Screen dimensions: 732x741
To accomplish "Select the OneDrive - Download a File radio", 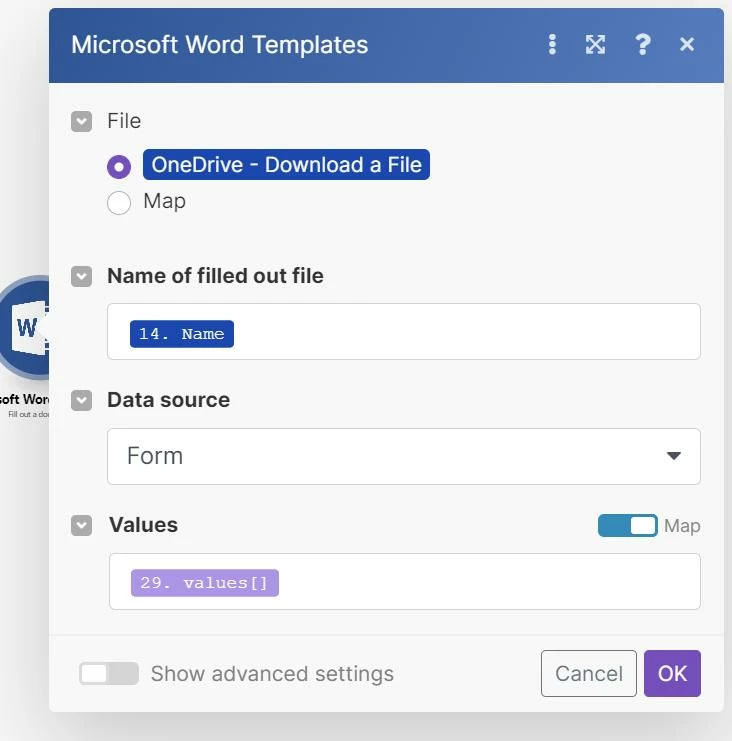I will coord(119,166).
